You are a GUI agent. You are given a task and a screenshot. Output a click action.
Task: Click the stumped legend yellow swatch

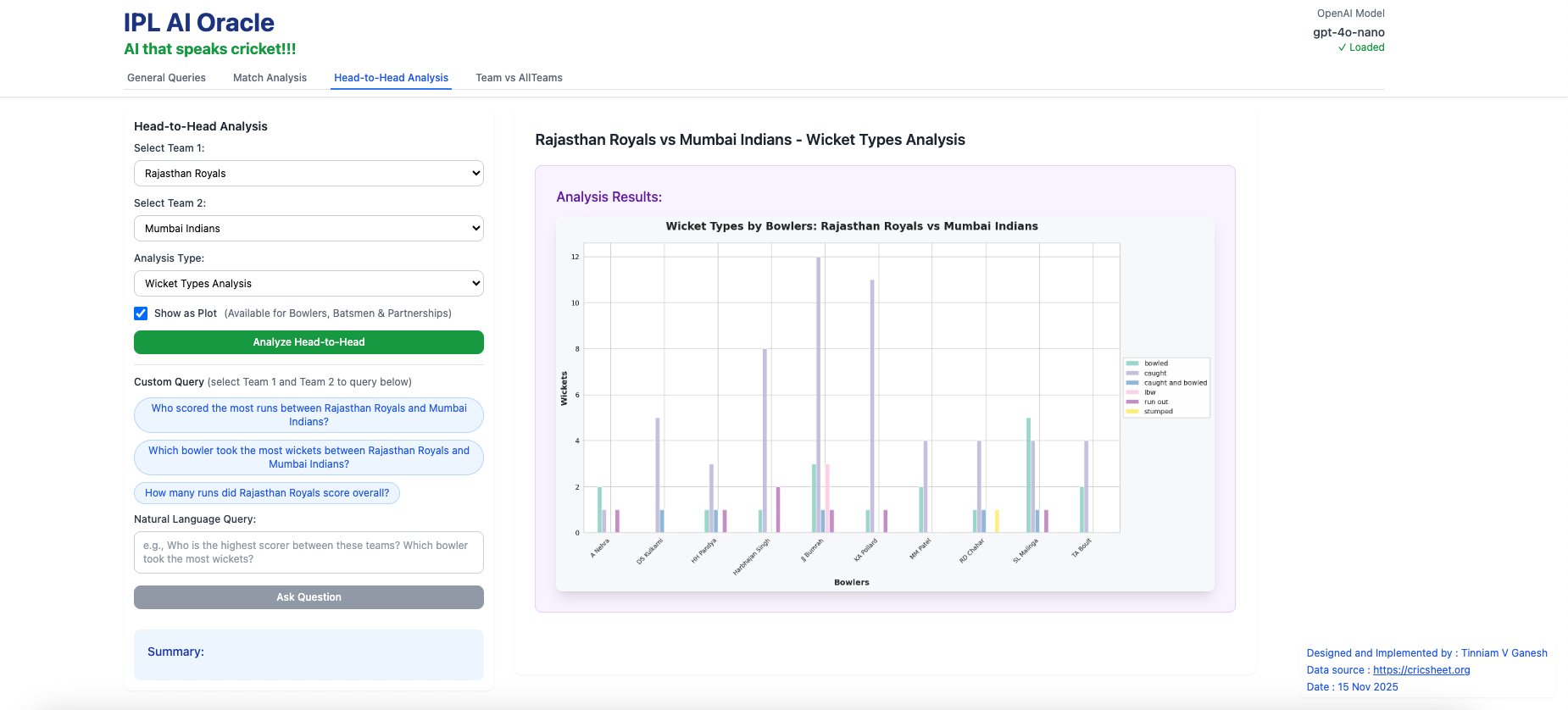click(1132, 412)
